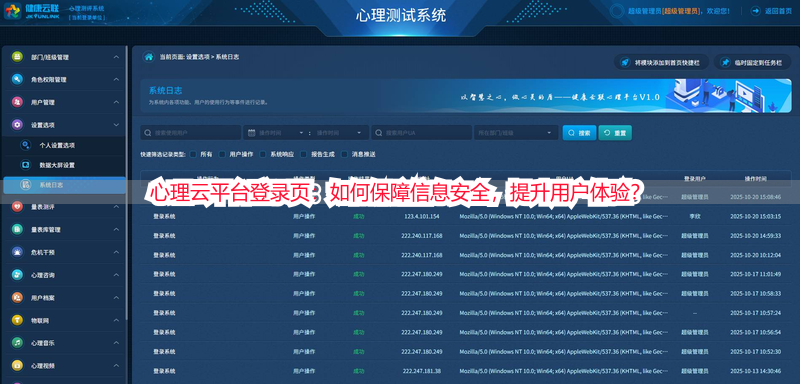Check the 用户操作 filter checkbox
Image resolution: width=800 pixels, height=384 pixels.
(222, 154)
